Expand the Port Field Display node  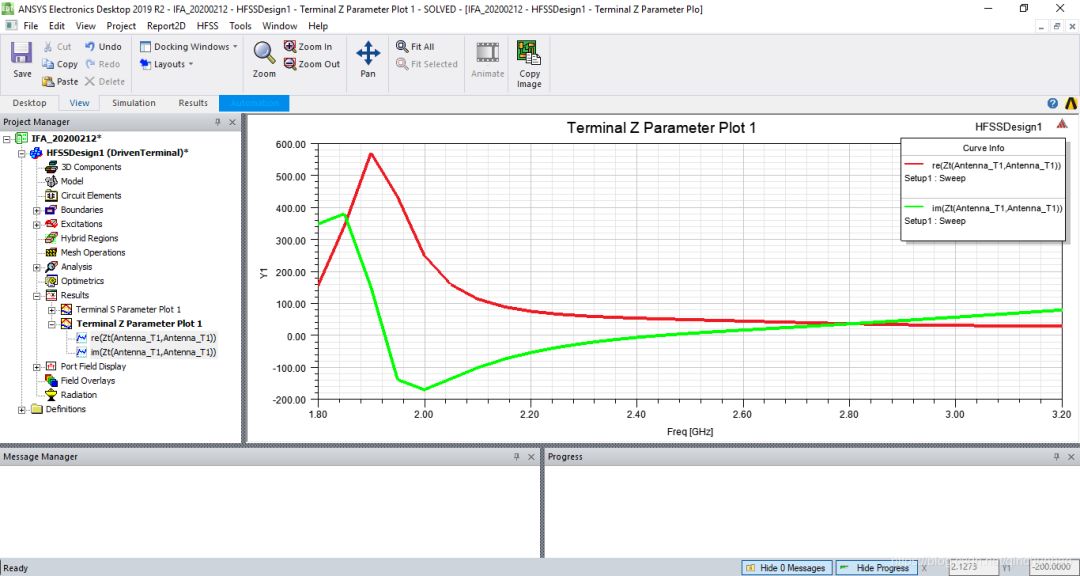pos(37,367)
